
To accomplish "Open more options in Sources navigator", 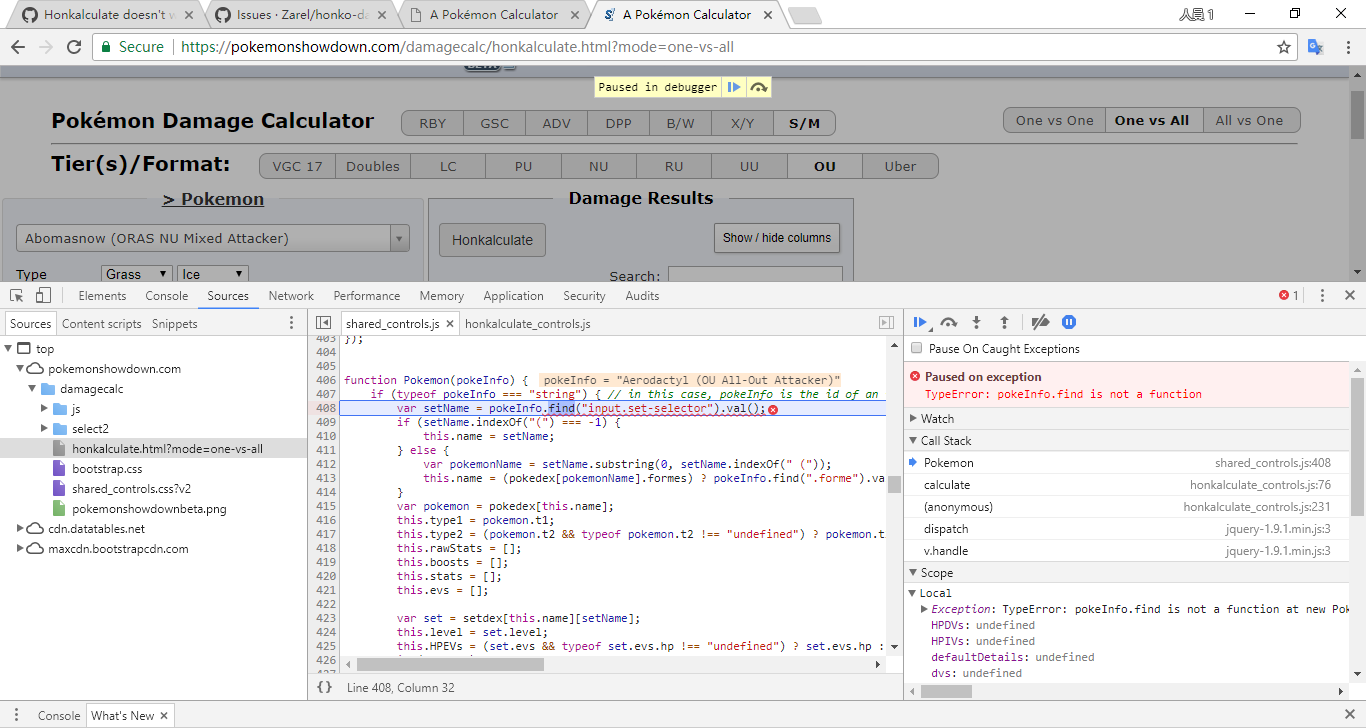I will [x=292, y=323].
